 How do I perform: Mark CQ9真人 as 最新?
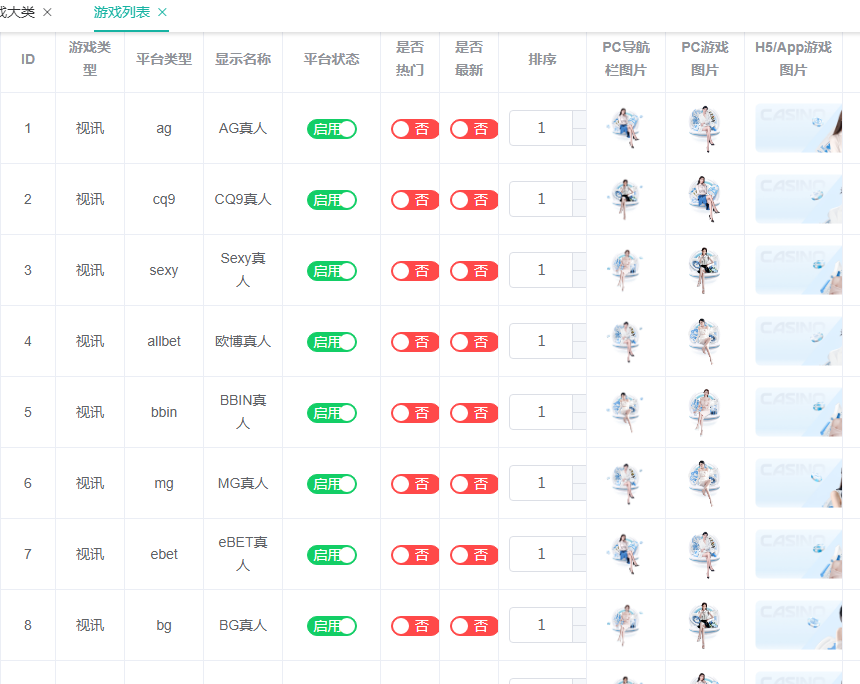[x=474, y=200]
